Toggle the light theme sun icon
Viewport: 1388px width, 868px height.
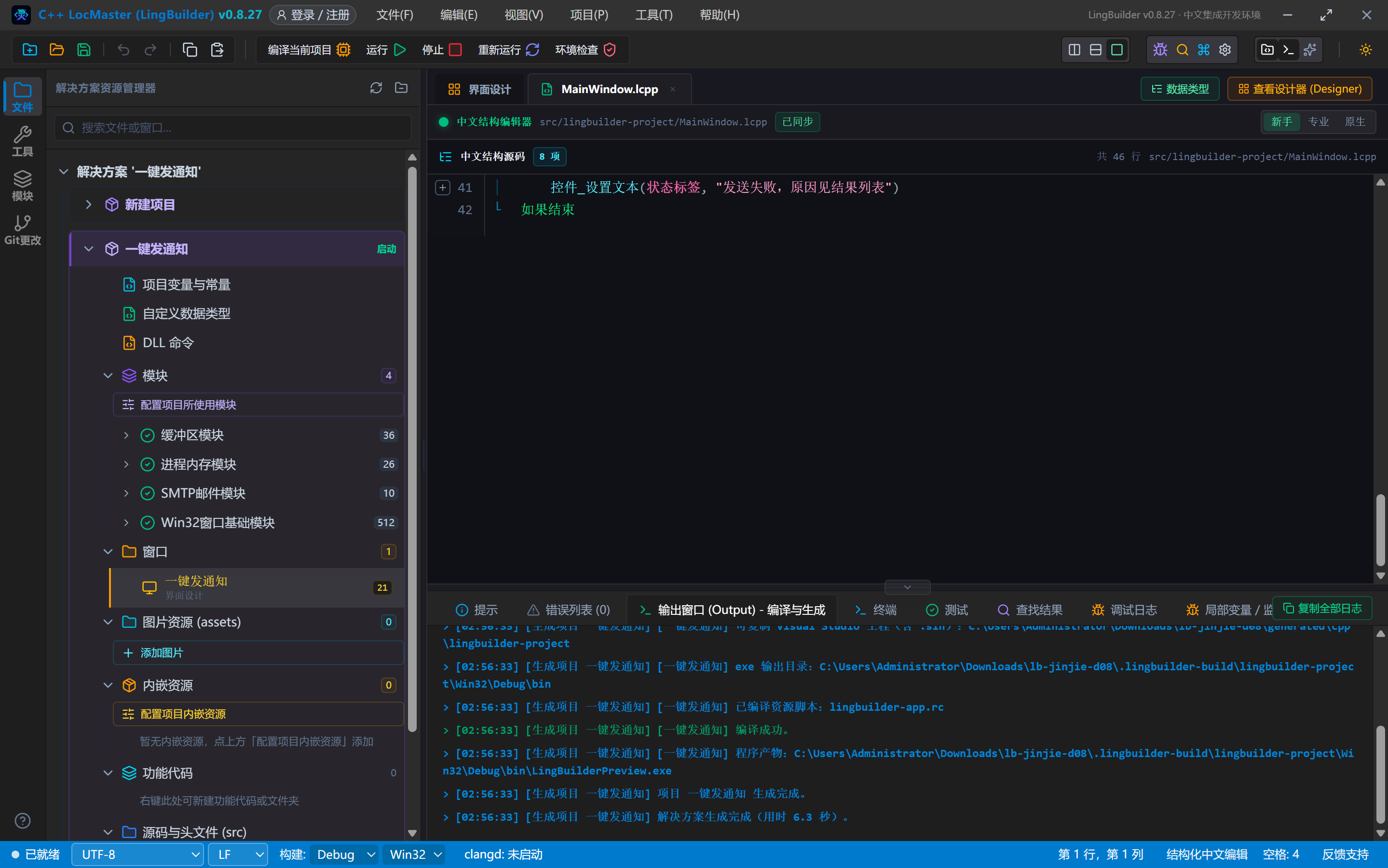coord(1366,50)
